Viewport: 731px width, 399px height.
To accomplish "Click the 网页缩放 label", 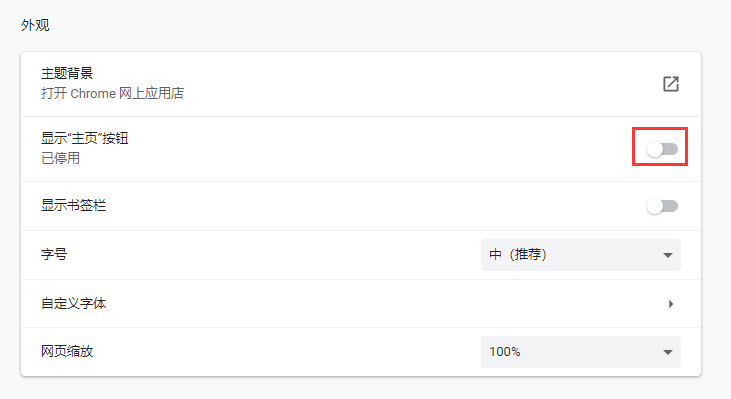I will [67, 351].
